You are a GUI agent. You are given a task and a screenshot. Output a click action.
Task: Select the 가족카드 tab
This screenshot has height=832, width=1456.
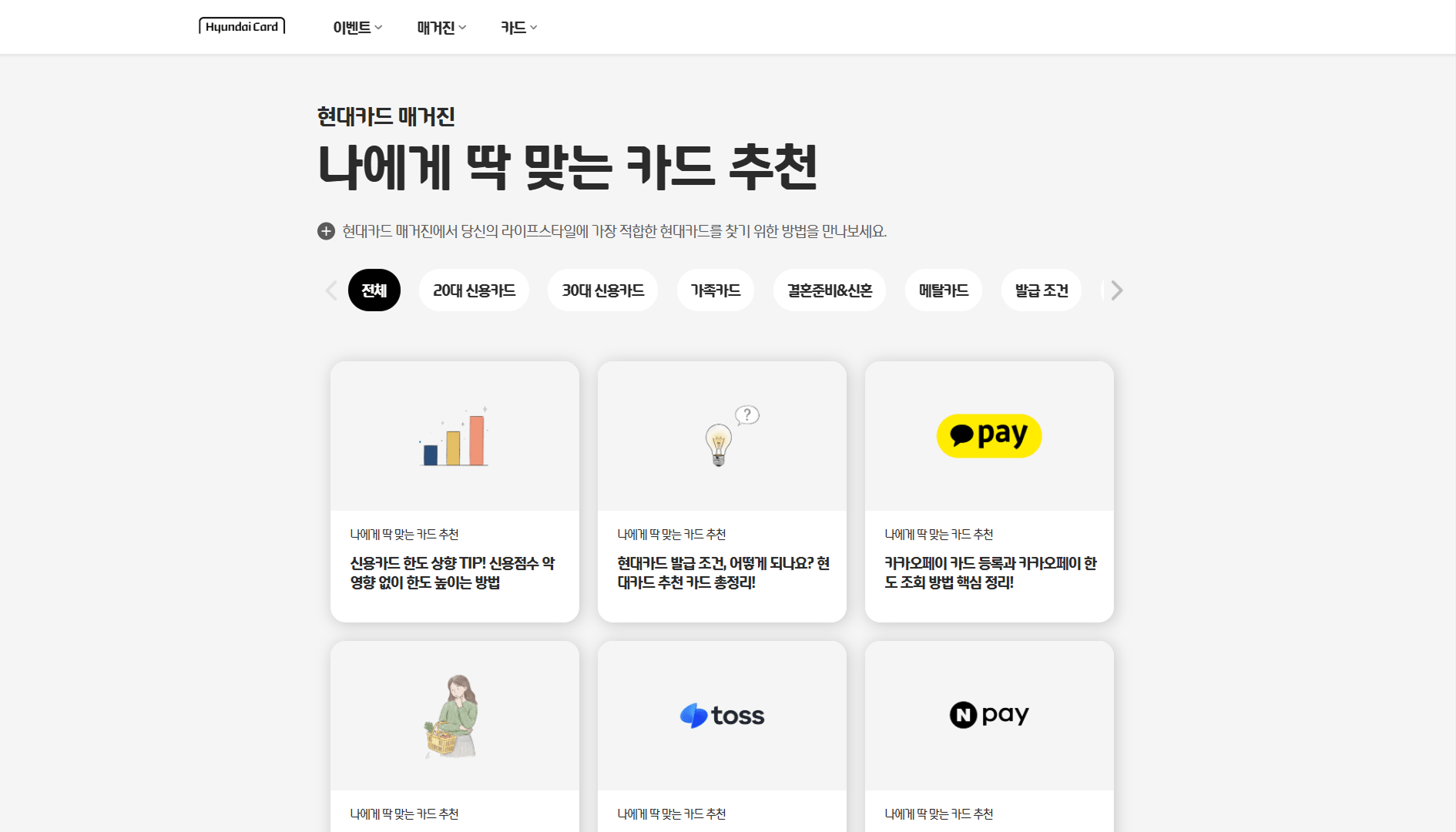[716, 290]
